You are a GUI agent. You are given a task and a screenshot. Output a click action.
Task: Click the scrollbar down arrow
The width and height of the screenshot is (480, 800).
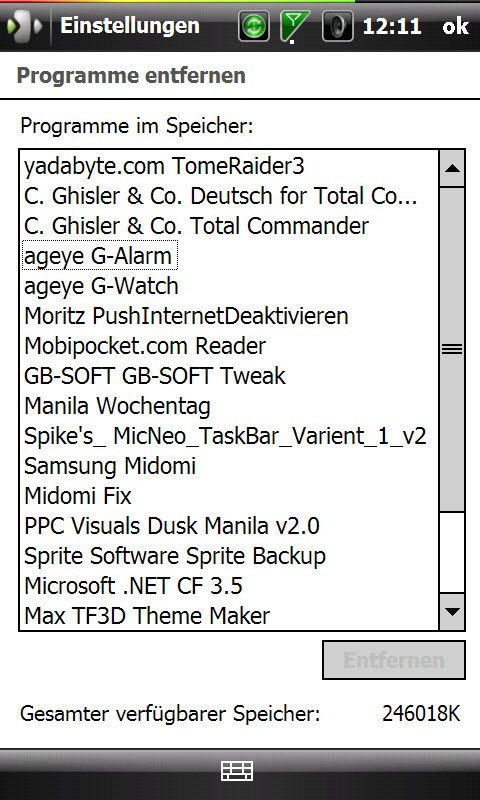pyautogui.click(x=452, y=611)
